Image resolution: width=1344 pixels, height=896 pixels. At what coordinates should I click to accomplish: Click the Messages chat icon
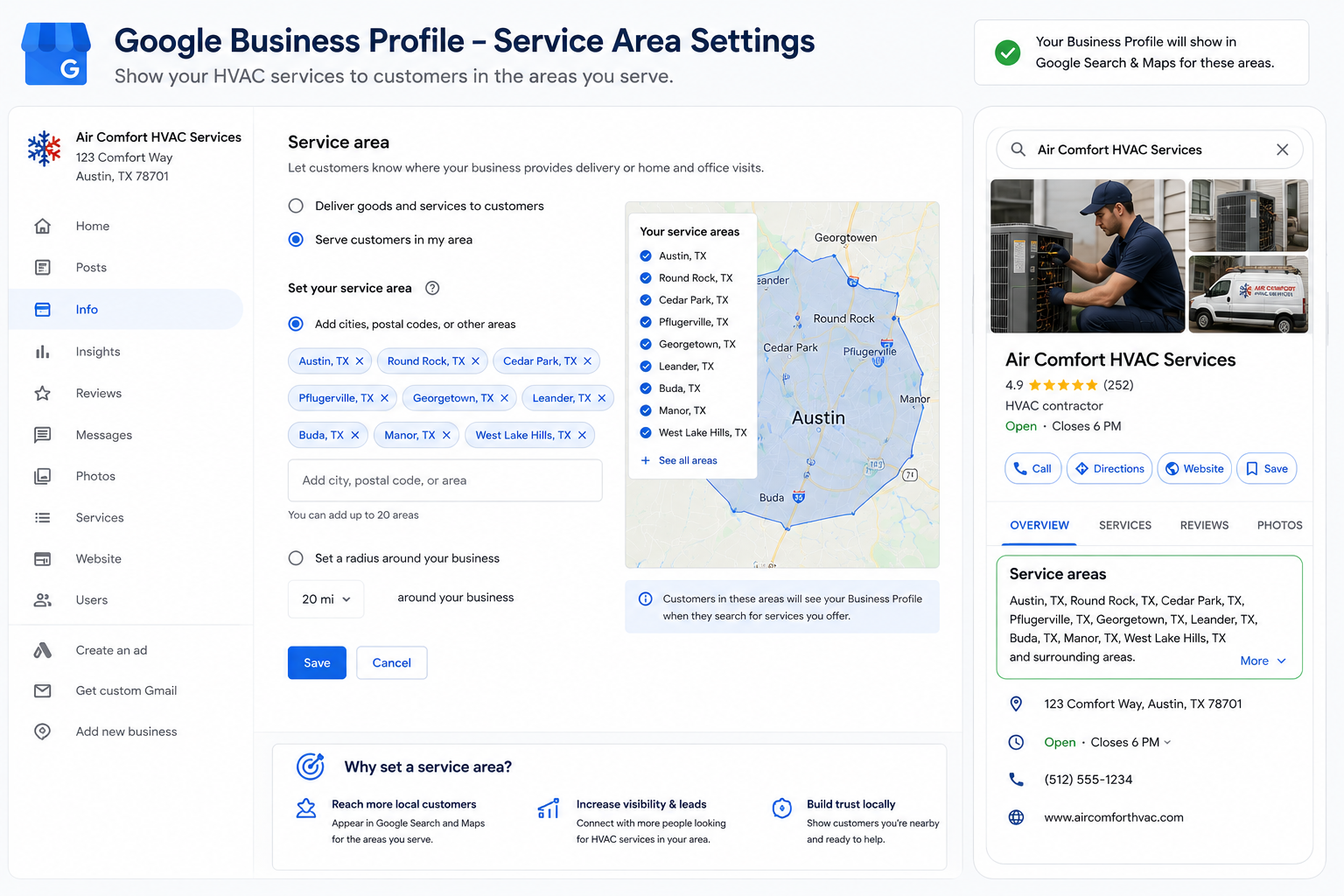pos(42,435)
